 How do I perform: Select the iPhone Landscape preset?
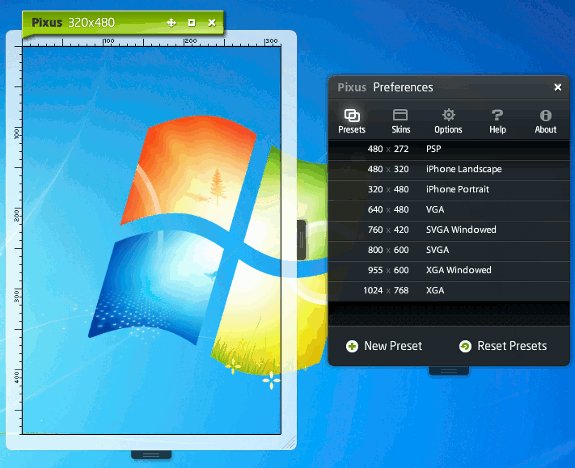click(x=448, y=169)
